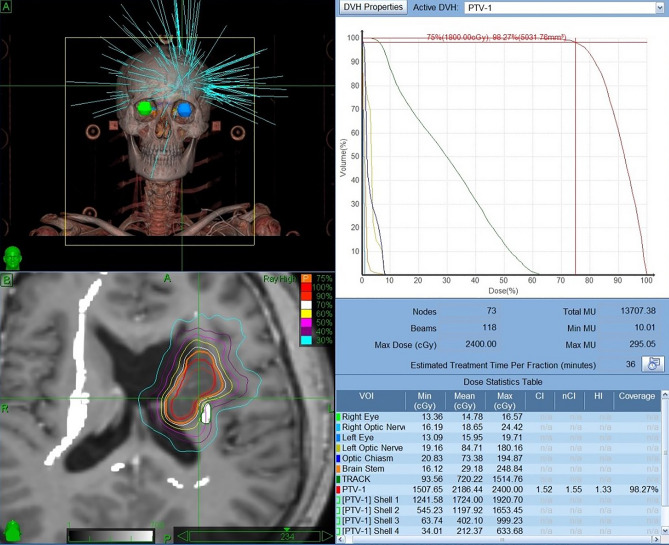Viewport: 669px width, 545px height.
Task: Click PTV-1 CI value 1.52
Action: (544, 489)
